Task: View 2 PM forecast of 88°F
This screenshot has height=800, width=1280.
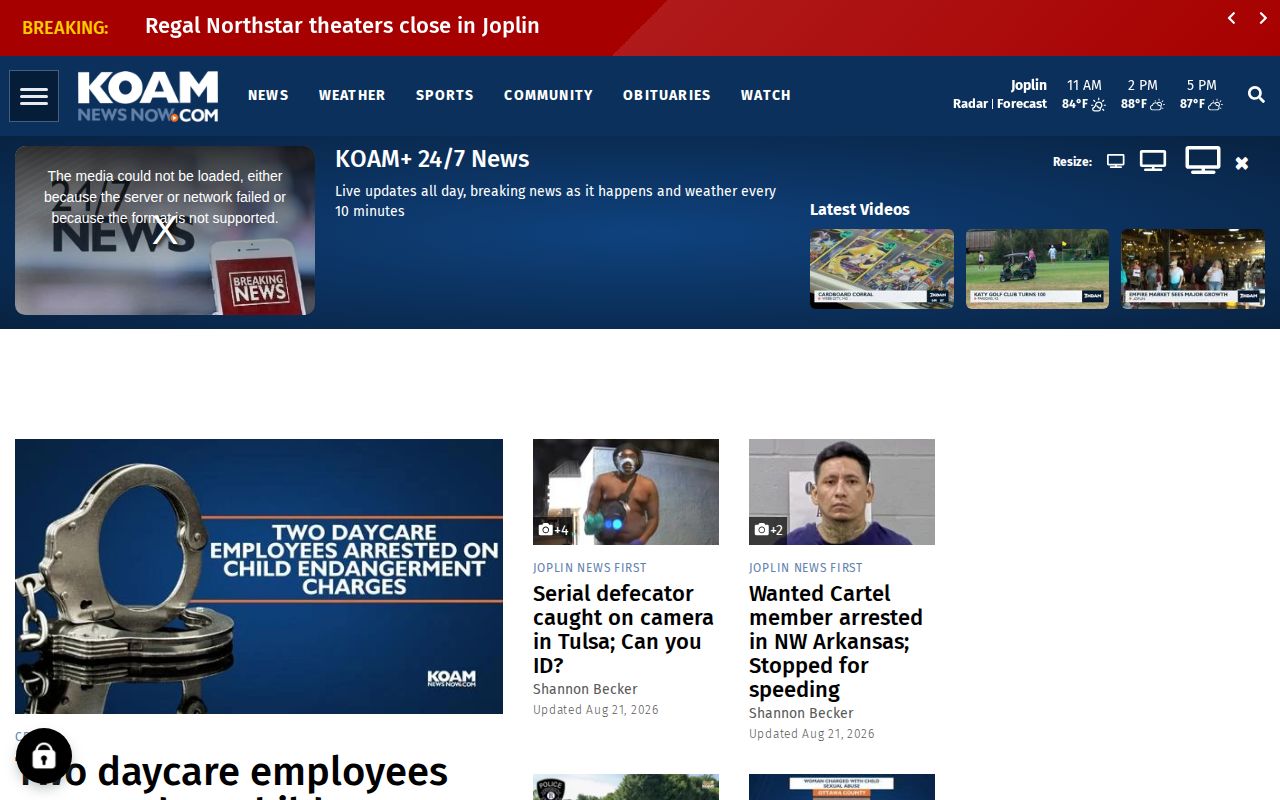Action: (1142, 95)
